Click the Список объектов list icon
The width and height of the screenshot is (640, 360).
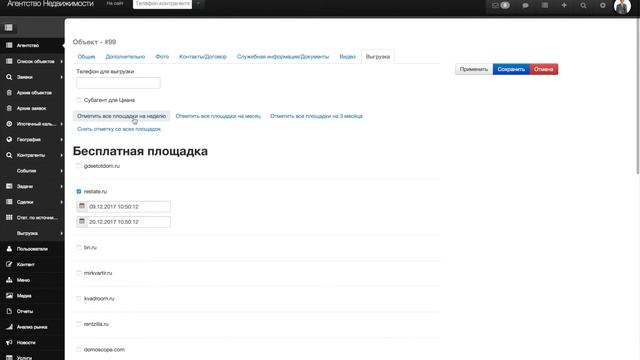point(9,61)
